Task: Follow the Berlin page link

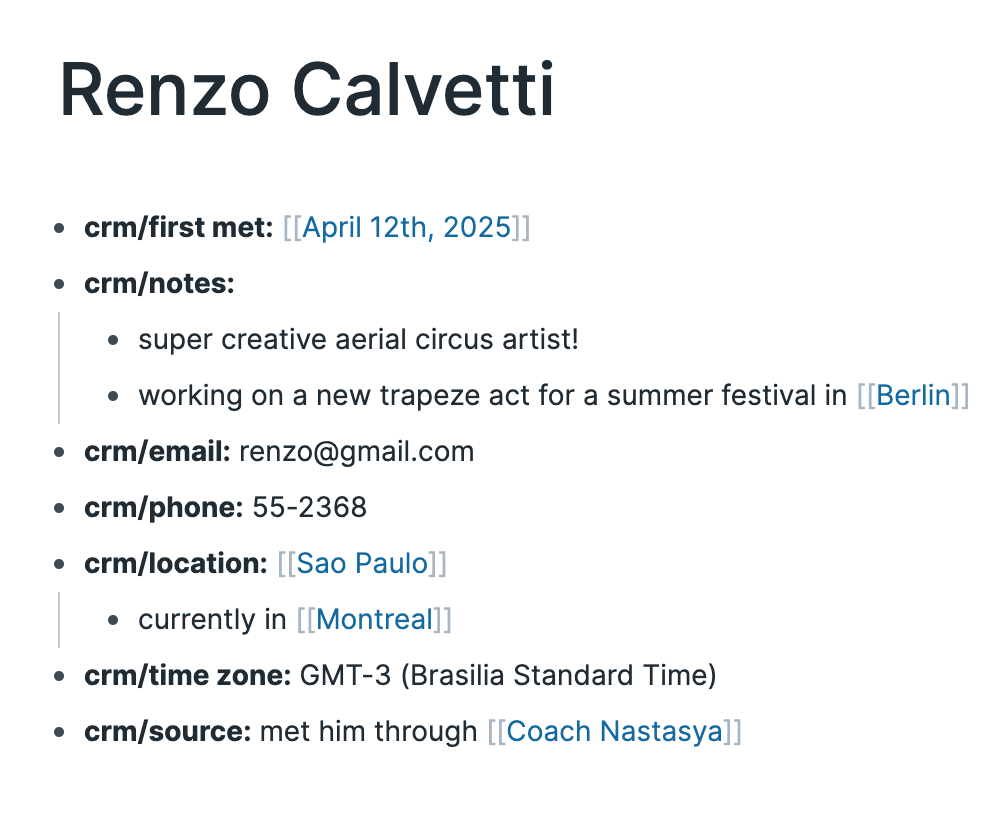Action: click(913, 395)
